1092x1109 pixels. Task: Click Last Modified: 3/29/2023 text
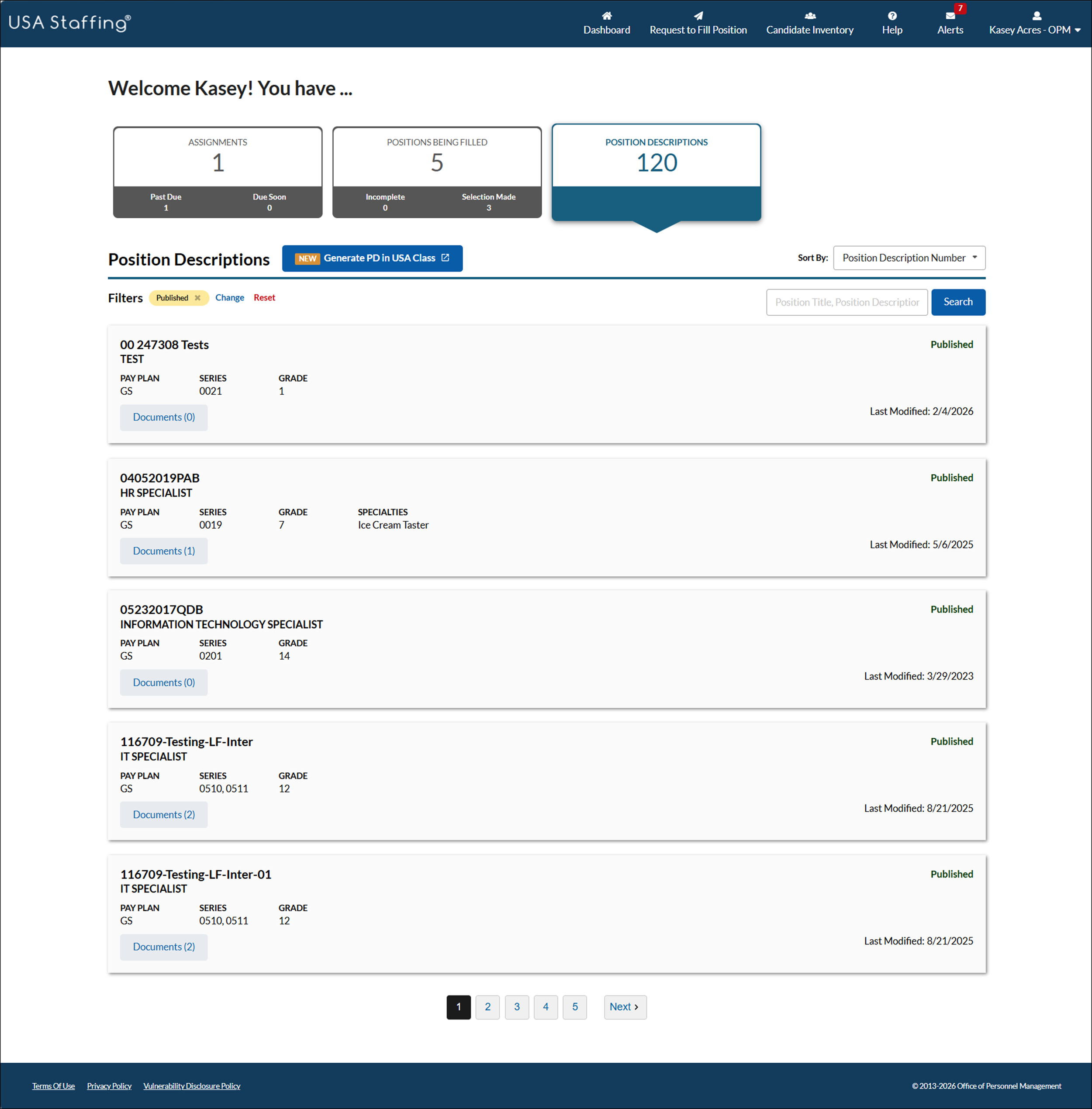tap(918, 676)
